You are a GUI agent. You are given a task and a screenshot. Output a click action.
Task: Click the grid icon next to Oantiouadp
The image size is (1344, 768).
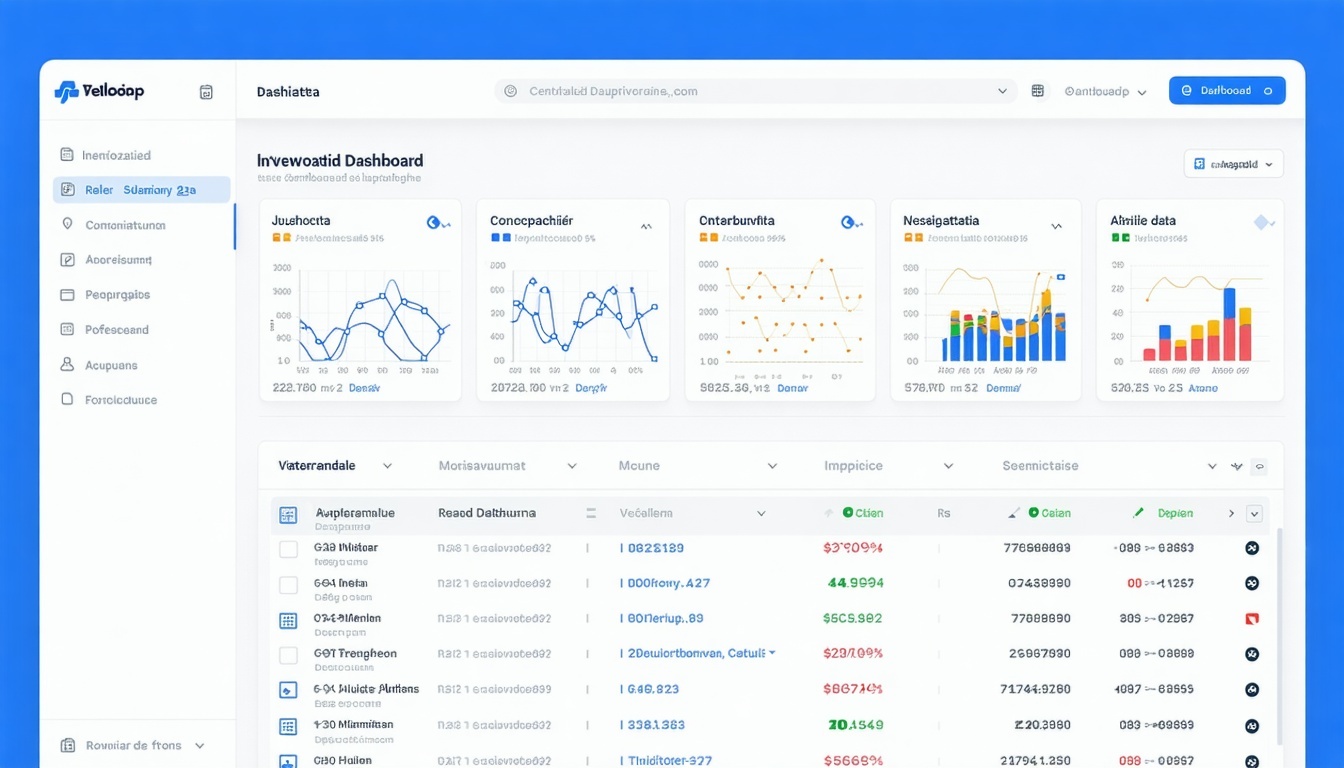tap(1038, 91)
